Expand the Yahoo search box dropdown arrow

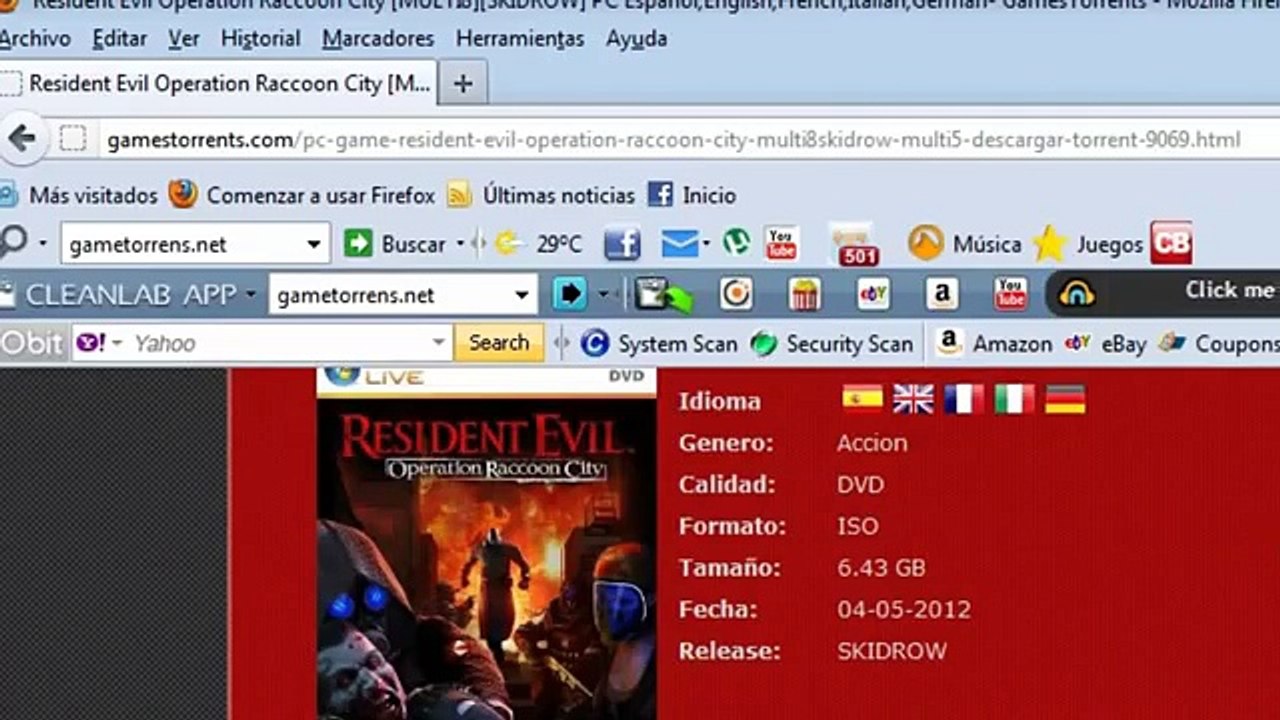(x=438, y=343)
